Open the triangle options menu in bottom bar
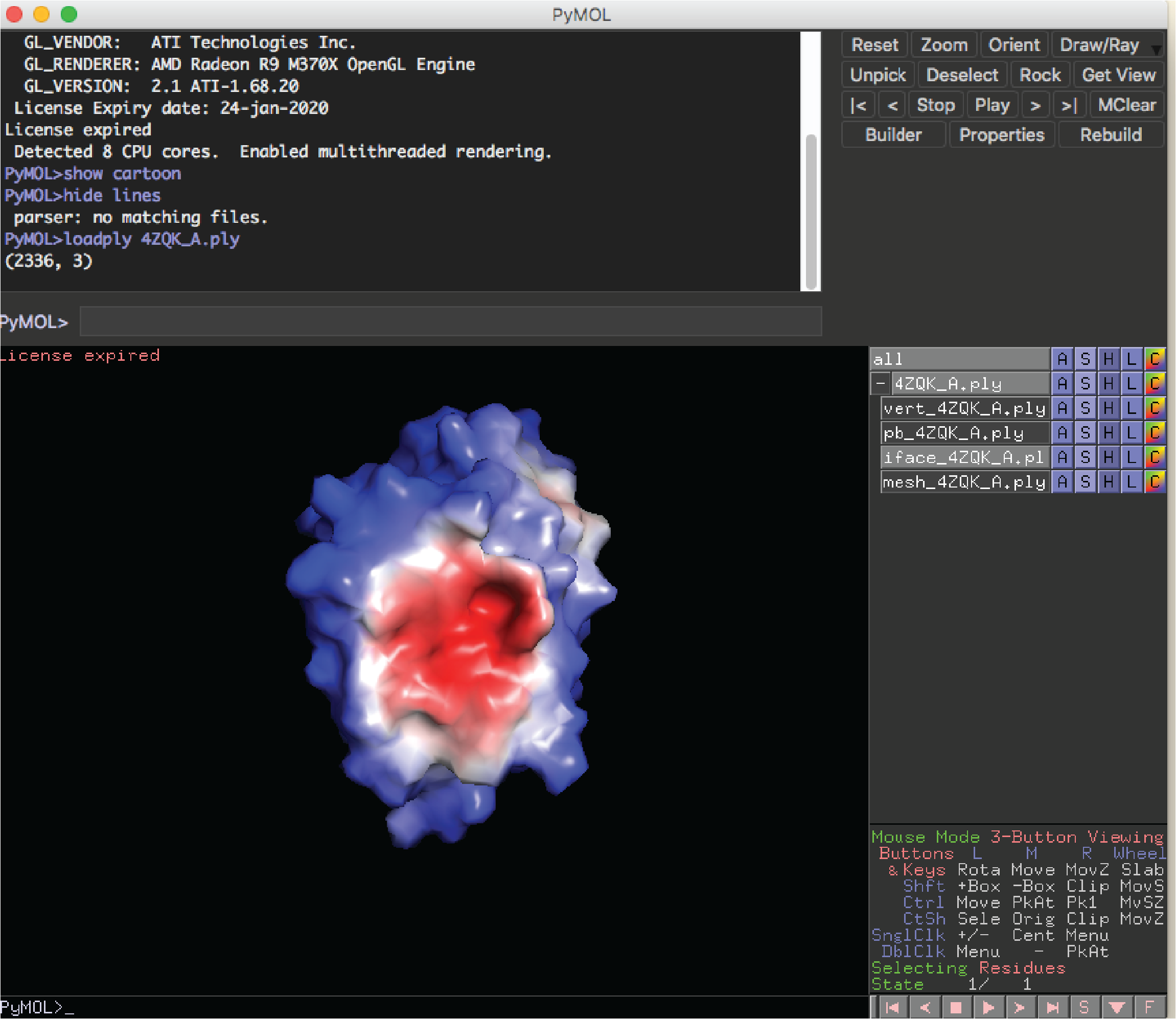Viewport: 1176px width, 1019px height. click(x=1116, y=1008)
